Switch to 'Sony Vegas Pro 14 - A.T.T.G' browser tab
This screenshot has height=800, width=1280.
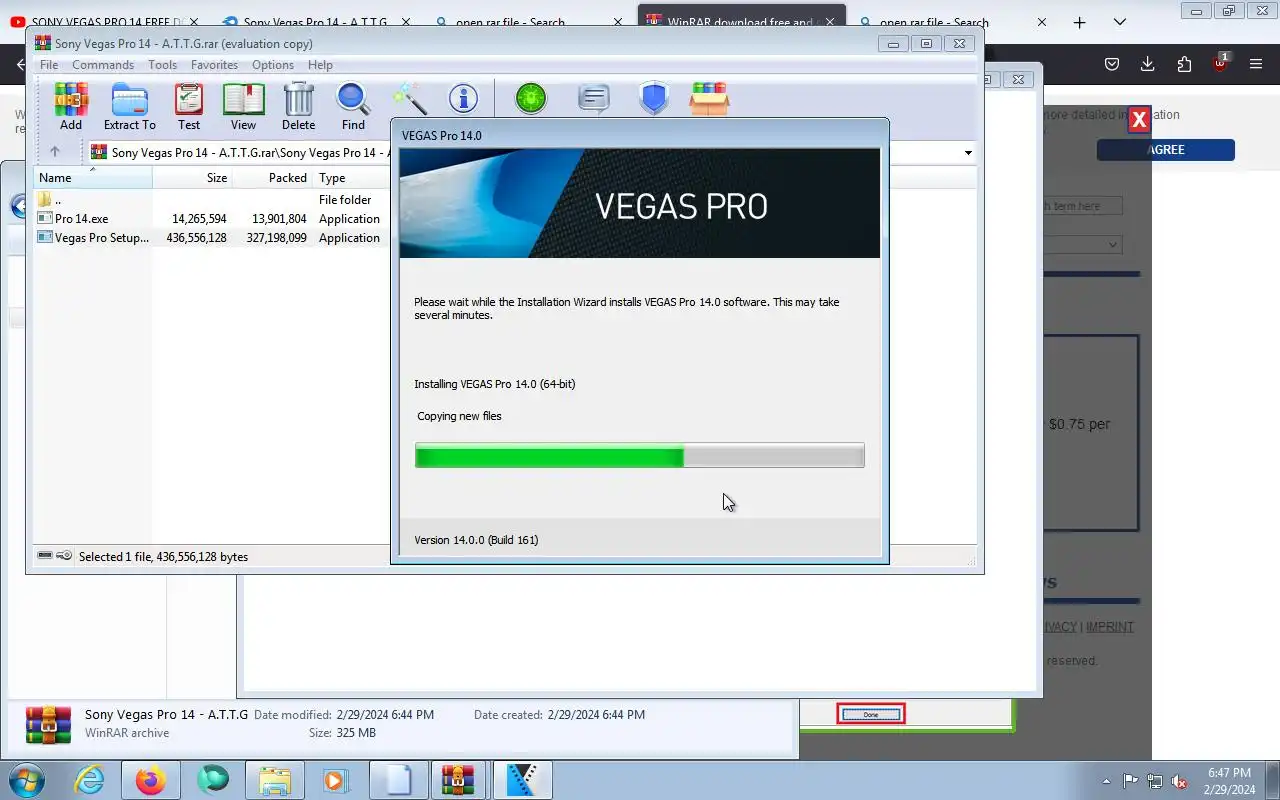(315, 22)
